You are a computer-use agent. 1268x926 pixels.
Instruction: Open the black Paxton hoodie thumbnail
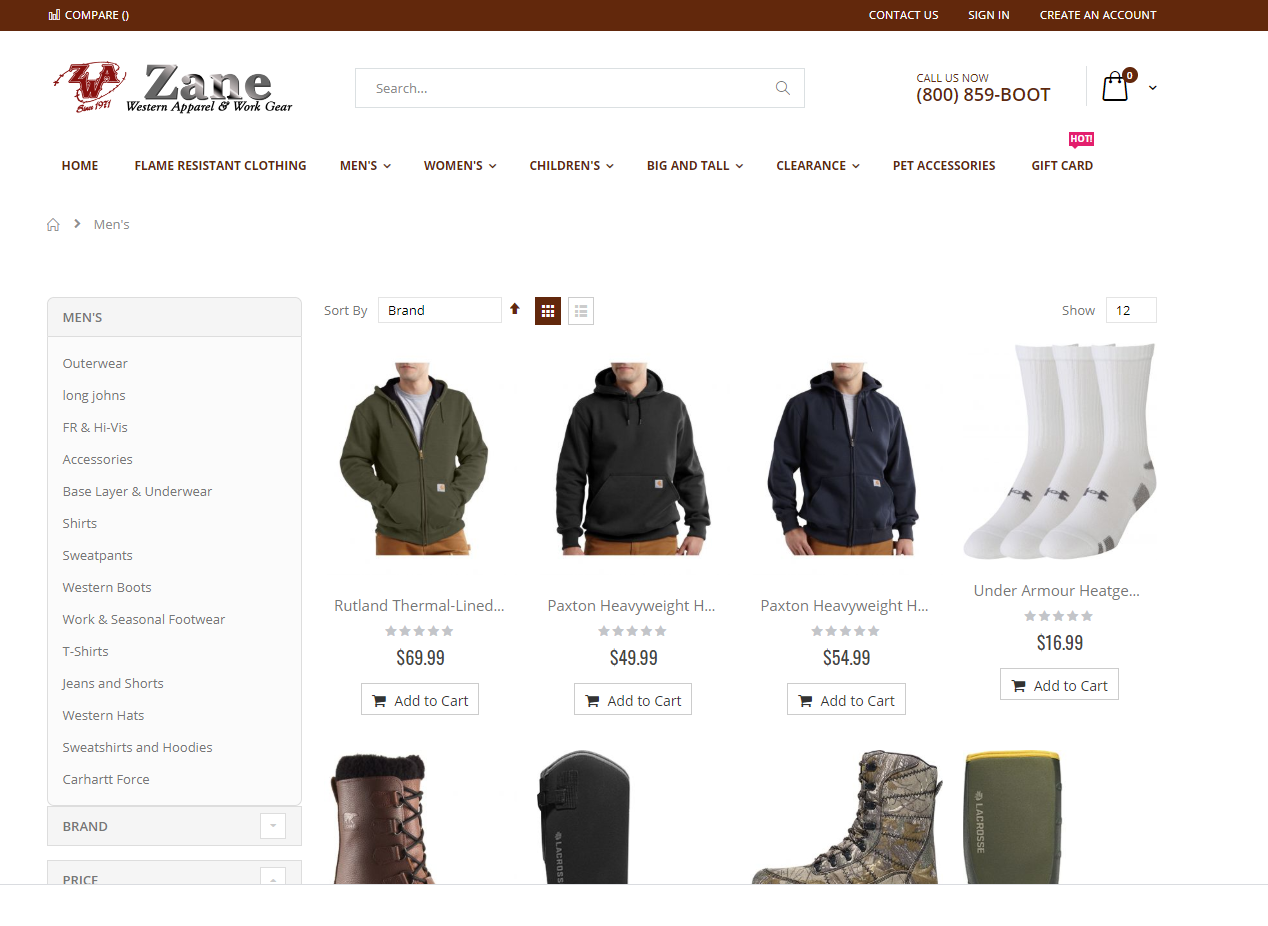633,459
